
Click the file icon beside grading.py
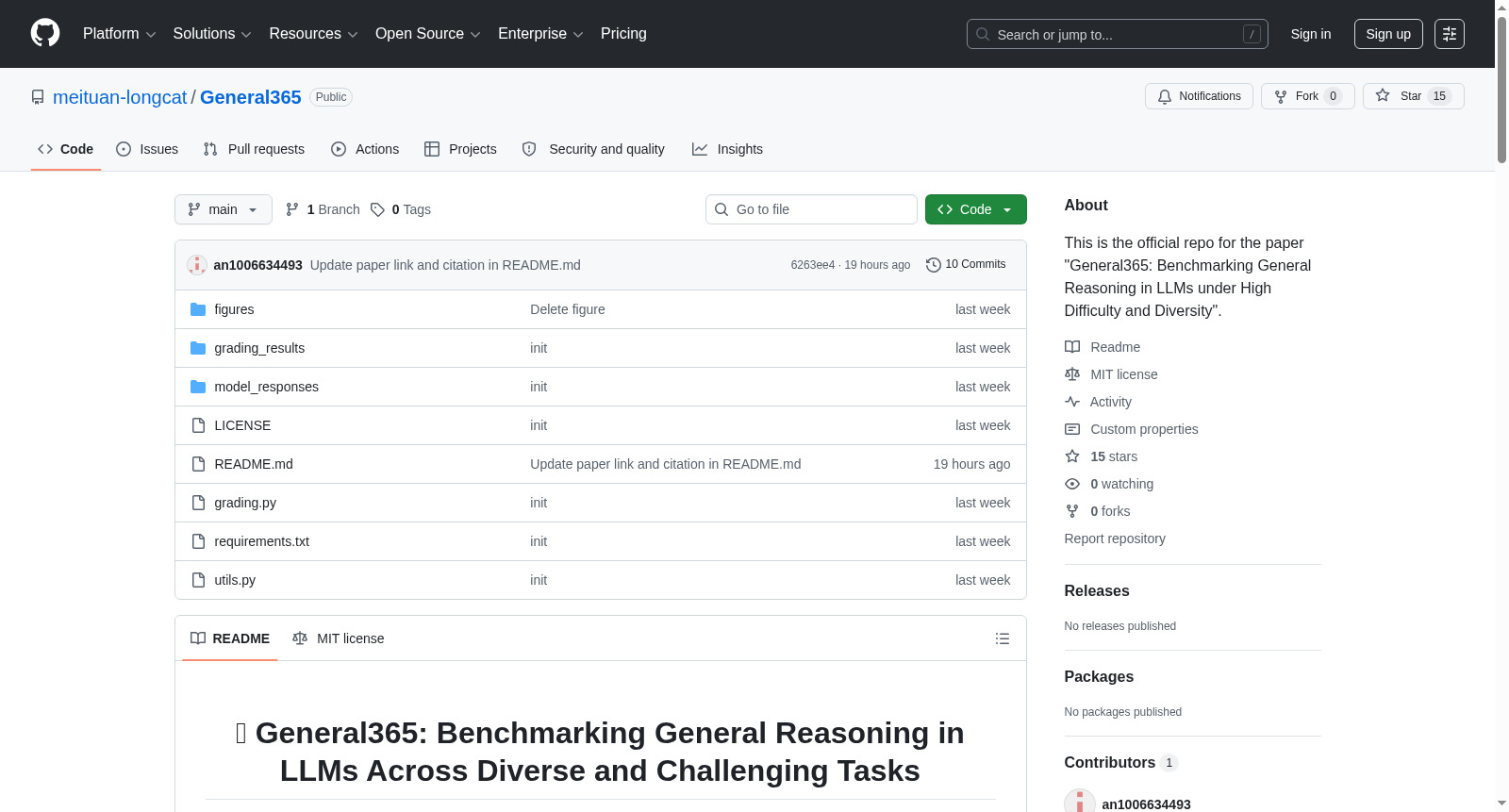198,503
